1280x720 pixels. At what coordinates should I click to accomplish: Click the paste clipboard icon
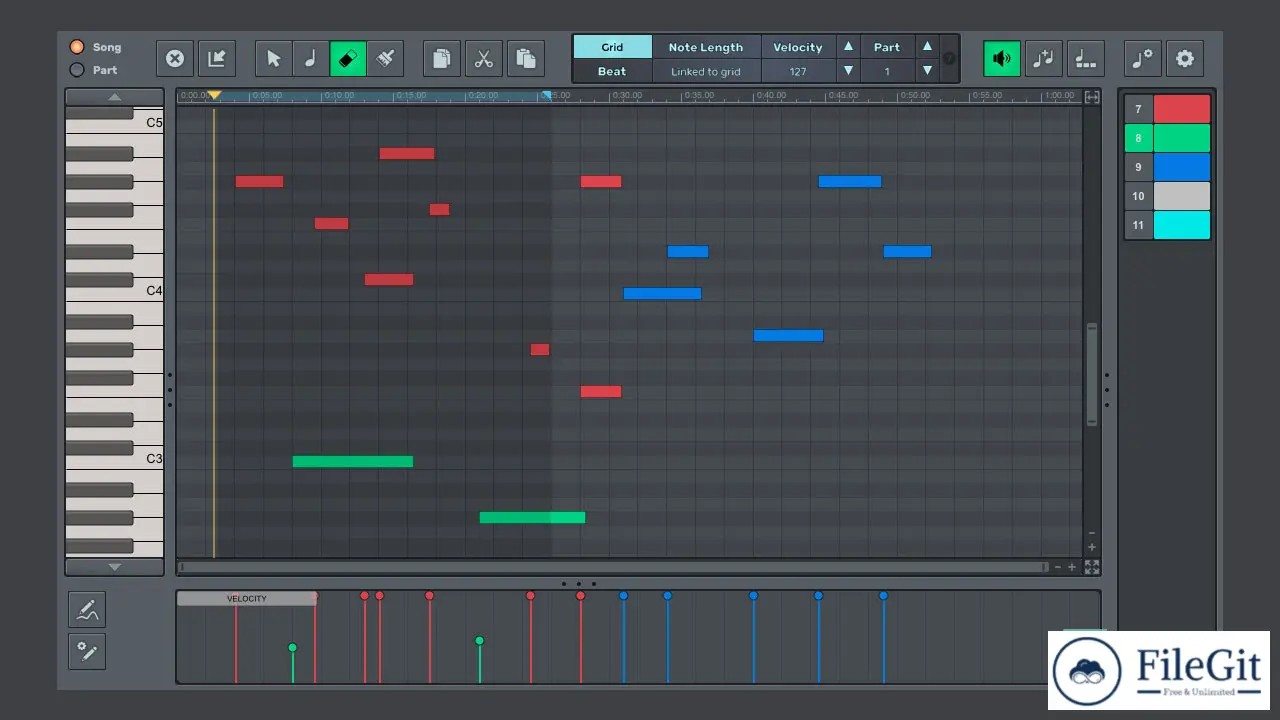pyautogui.click(x=526, y=59)
